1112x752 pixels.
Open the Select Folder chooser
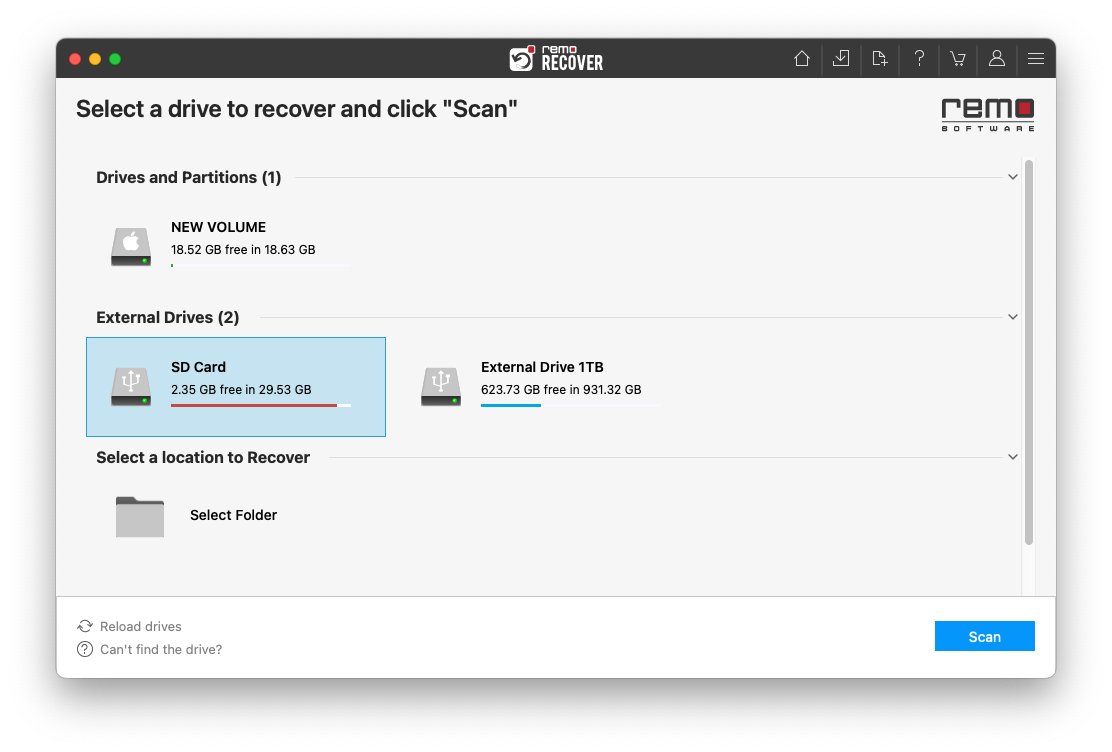click(x=140, y=516)
